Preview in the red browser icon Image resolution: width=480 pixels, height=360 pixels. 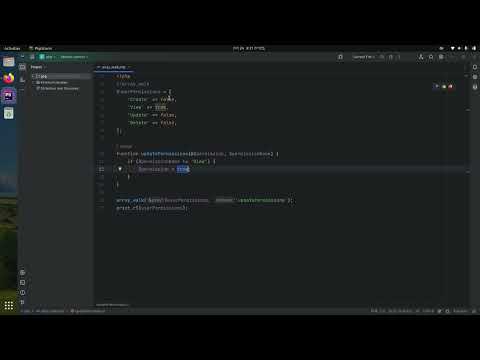451,87
